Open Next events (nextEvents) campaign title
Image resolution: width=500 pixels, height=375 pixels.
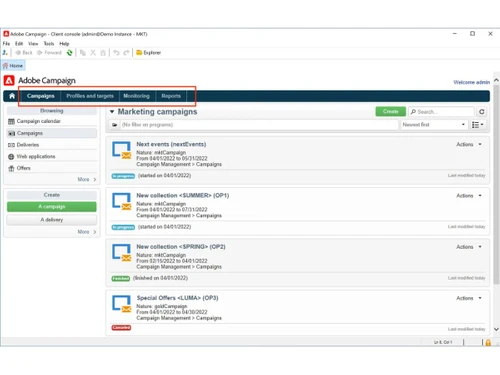click(x=171, y=144)
